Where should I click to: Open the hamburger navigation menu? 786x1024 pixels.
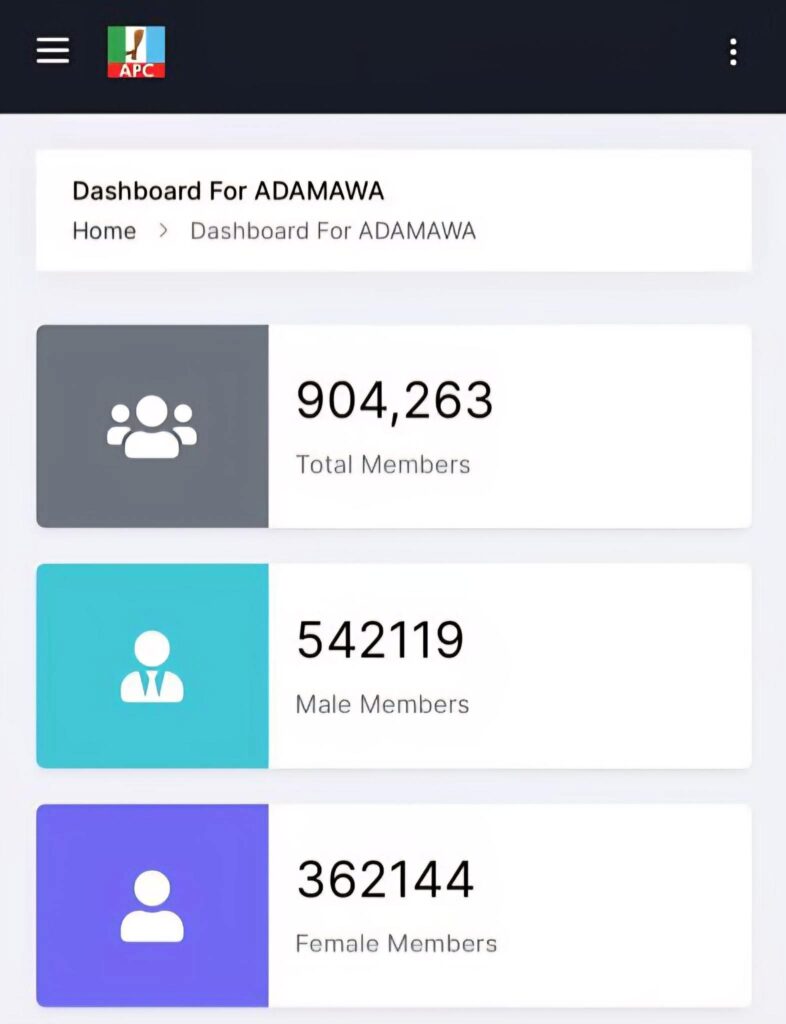point(53,51)
